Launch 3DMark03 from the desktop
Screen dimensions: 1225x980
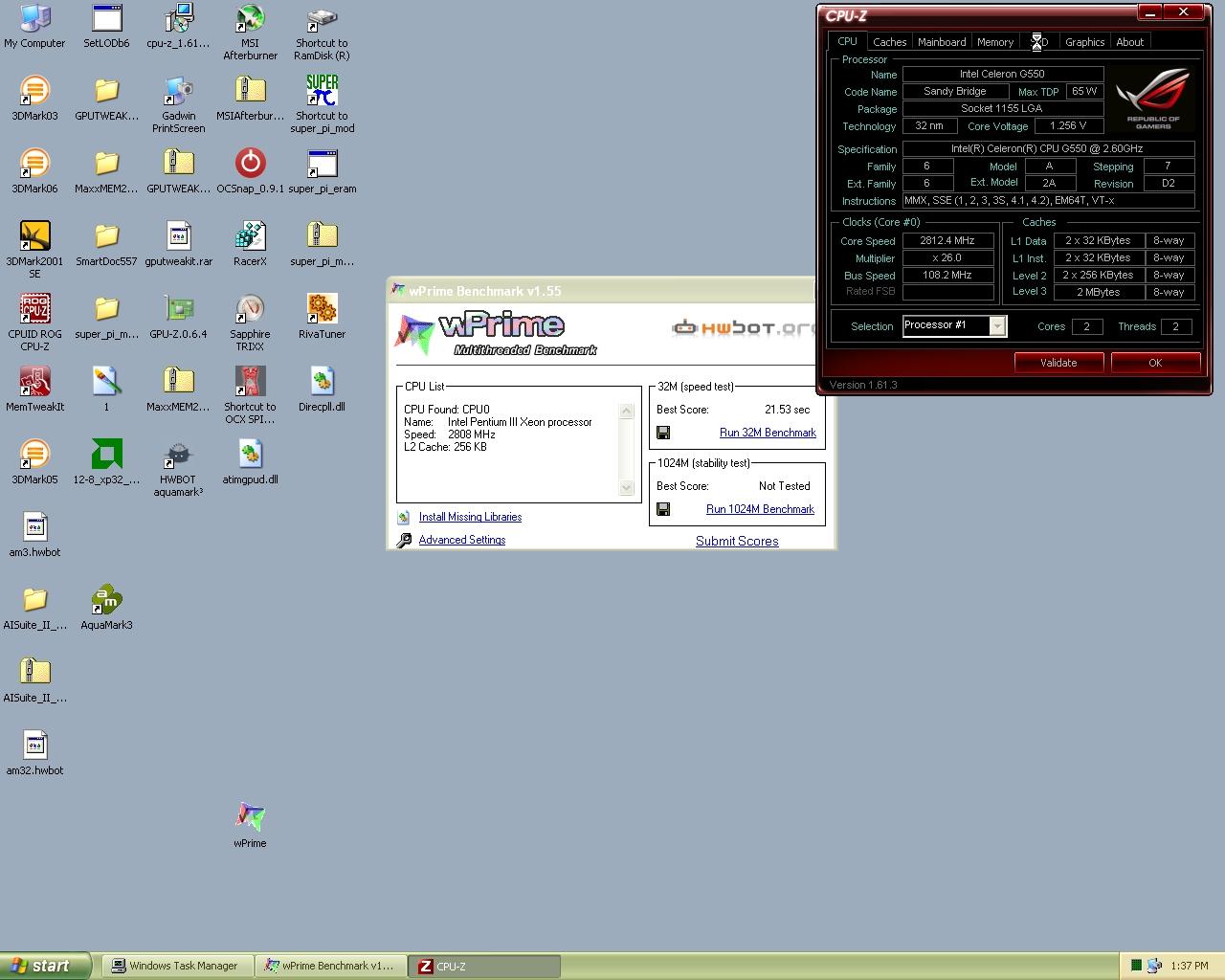(x=34, y=100)
